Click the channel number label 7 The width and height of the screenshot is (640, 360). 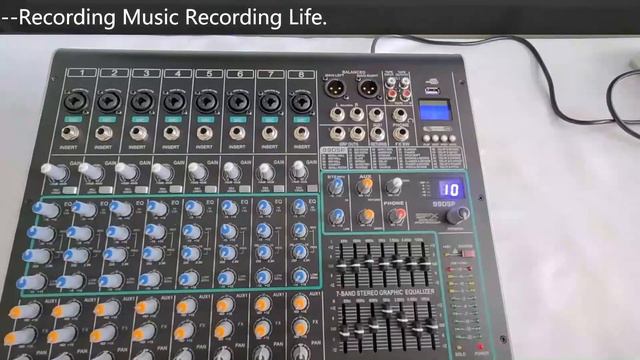click(271, 74)
